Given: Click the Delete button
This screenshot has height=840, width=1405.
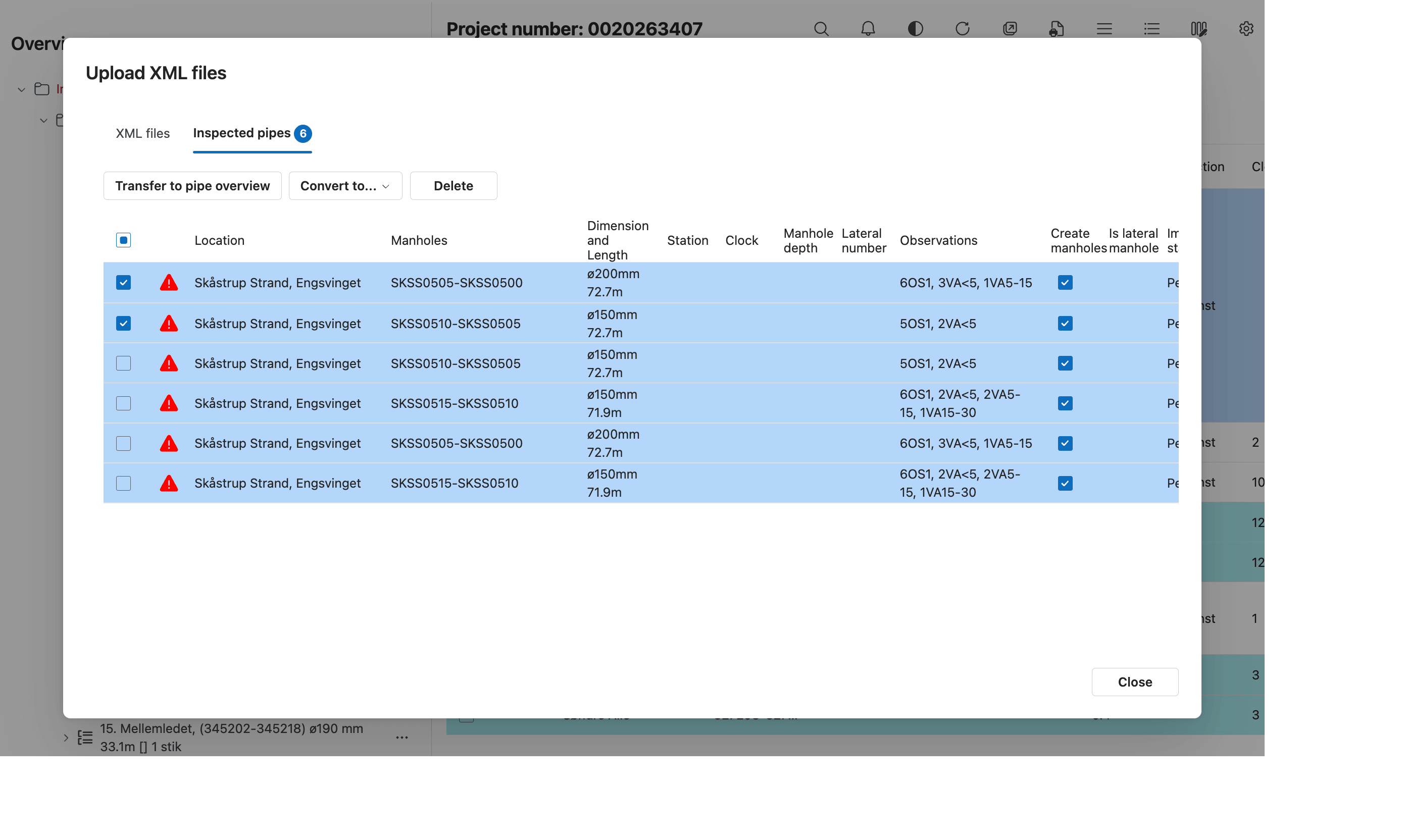Looking at the screenshot, I should pyautogui.click(x=454, y=186).
